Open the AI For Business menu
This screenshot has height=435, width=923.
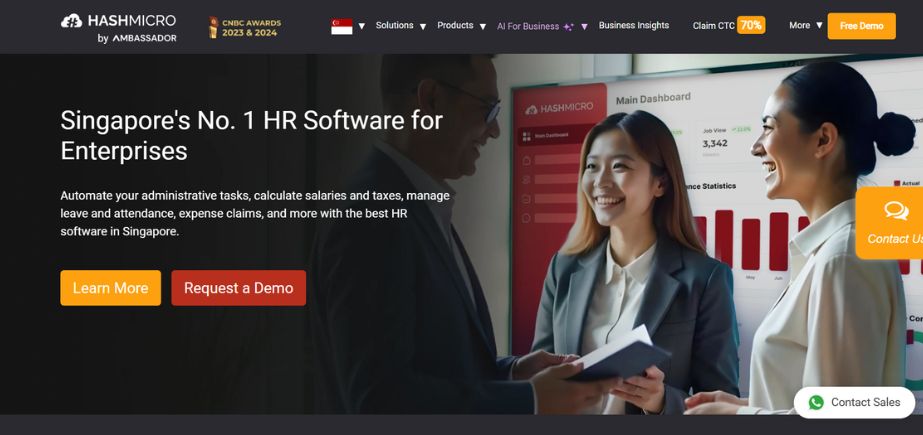point(528,26)
